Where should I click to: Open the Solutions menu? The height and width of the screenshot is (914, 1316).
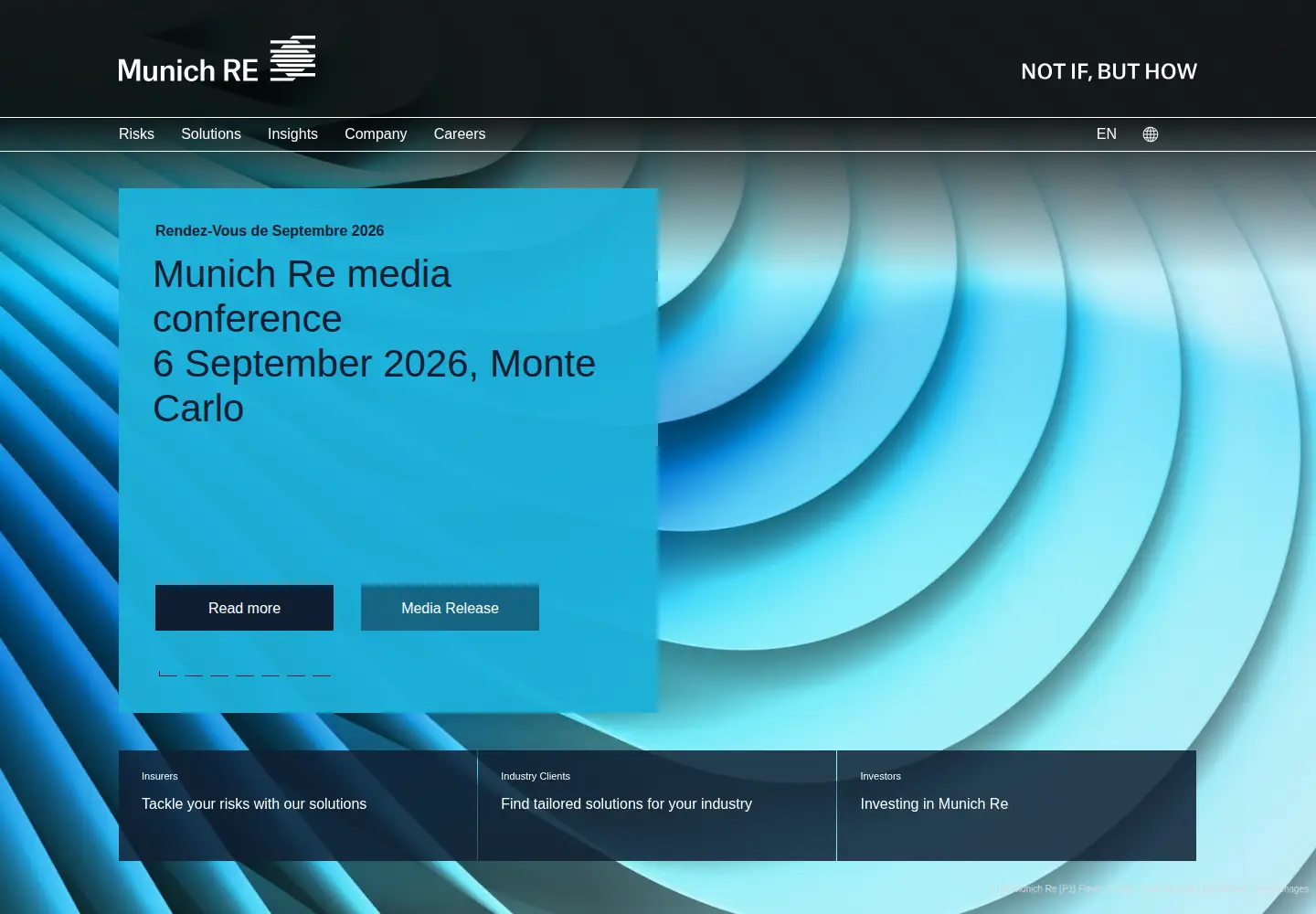(211, 134)
